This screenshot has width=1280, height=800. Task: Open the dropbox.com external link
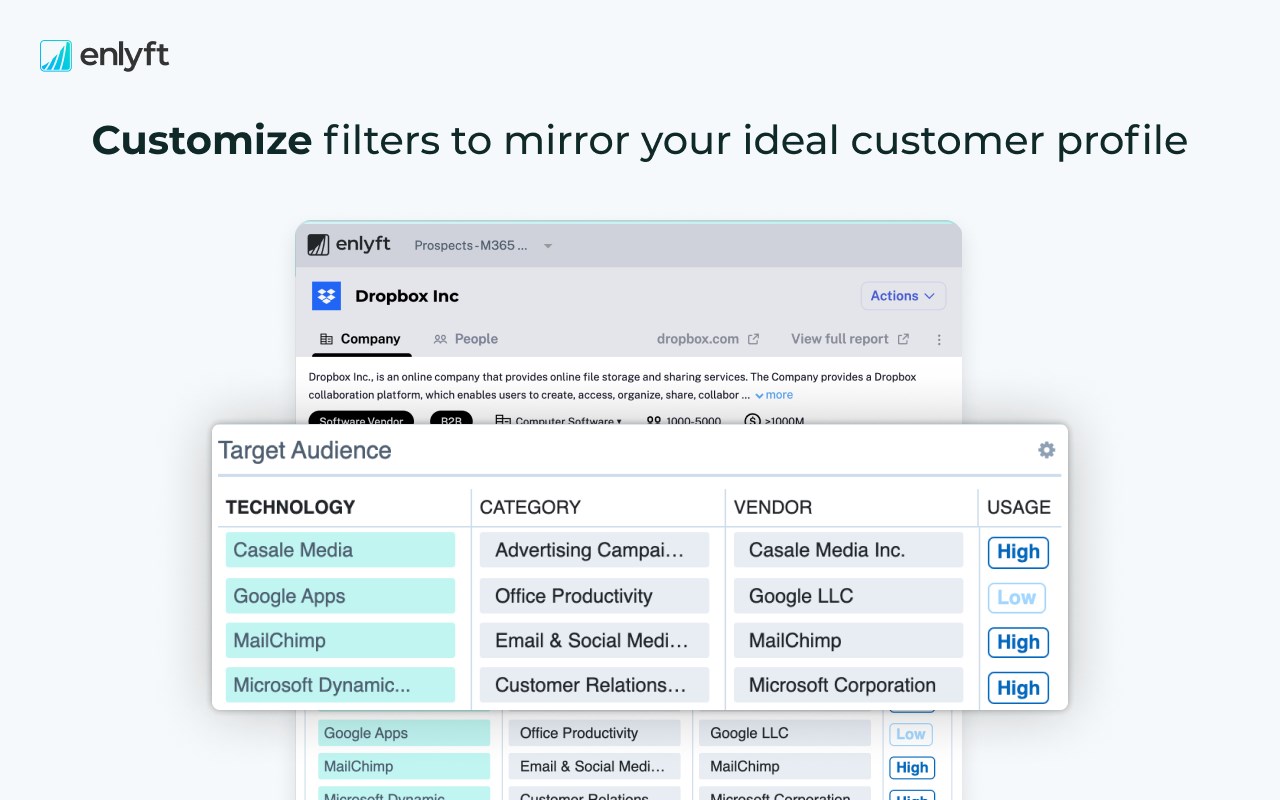click(x=708, y=339)
